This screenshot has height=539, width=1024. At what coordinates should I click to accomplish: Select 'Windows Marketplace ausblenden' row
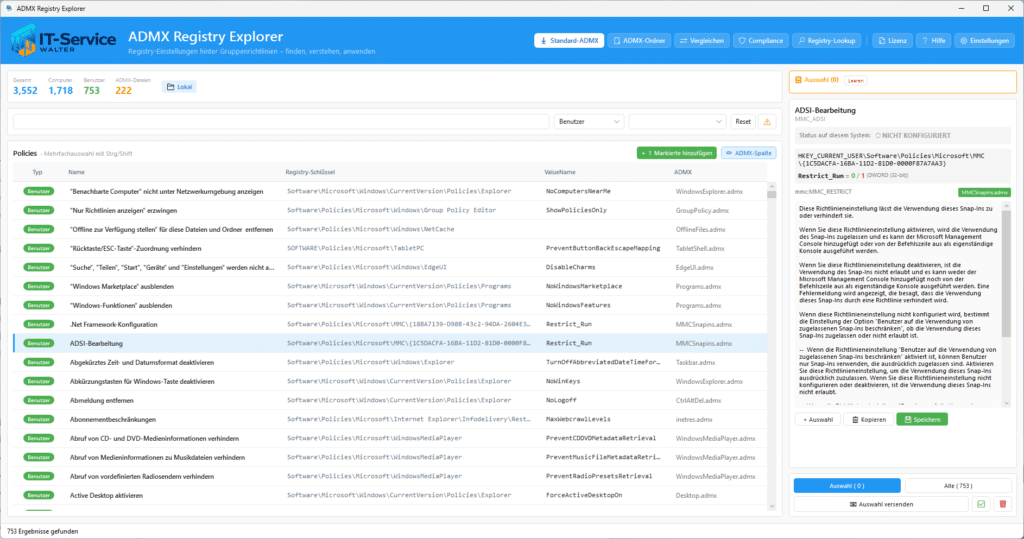coord(390,286)
